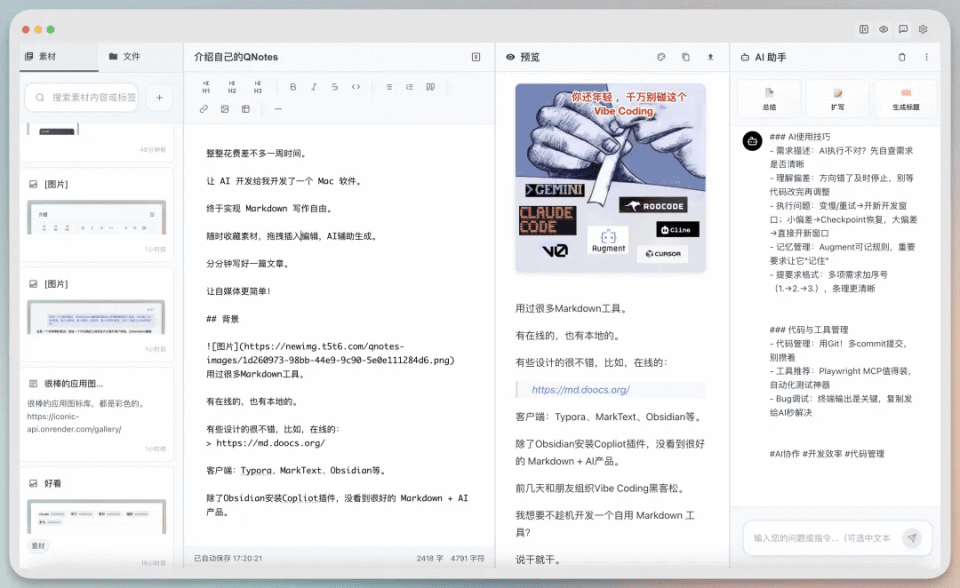Expand the editor with the fullscreen icon
960x588 pixels.
point(474,57)
